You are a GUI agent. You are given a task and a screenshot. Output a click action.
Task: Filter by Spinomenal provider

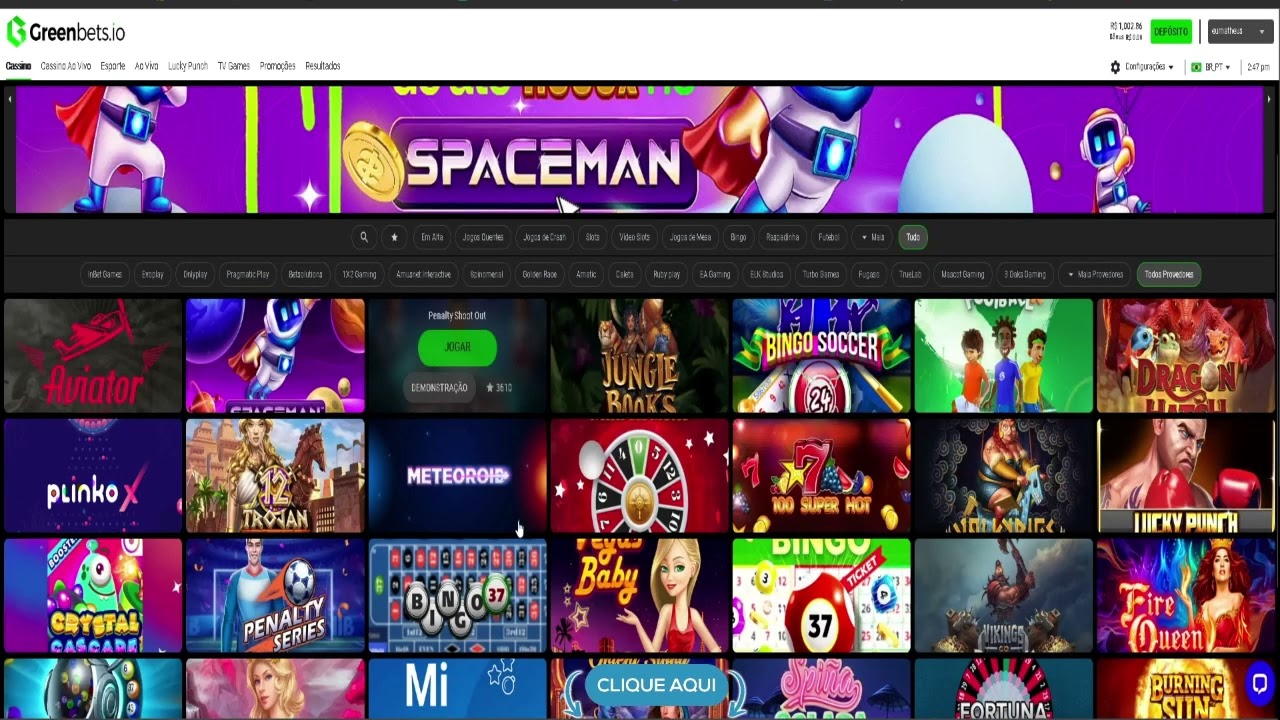tap(487, 274)
